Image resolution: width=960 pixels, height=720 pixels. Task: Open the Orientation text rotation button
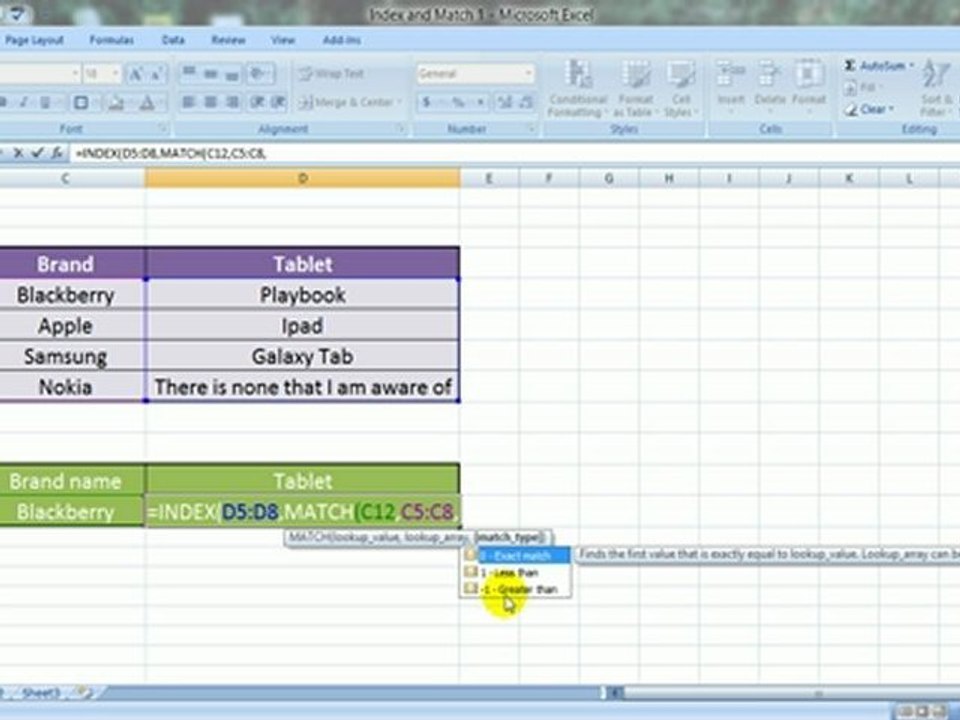pyautogui.click(x=260, y=74)
